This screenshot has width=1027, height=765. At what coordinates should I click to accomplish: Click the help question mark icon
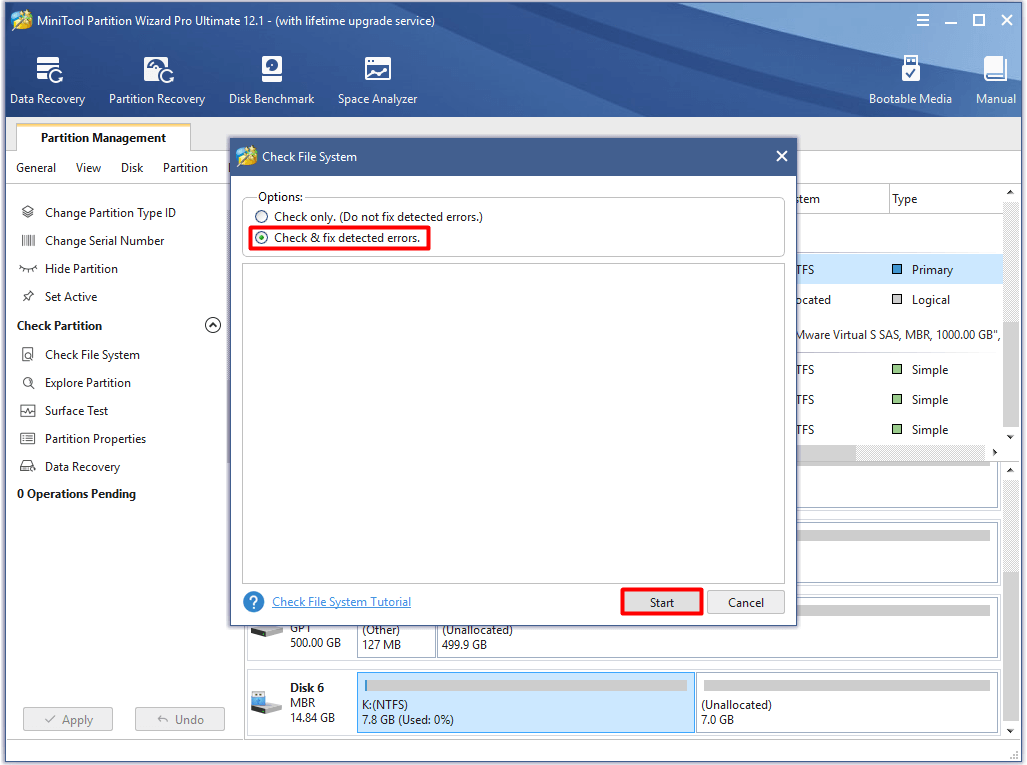pos(254,602)
